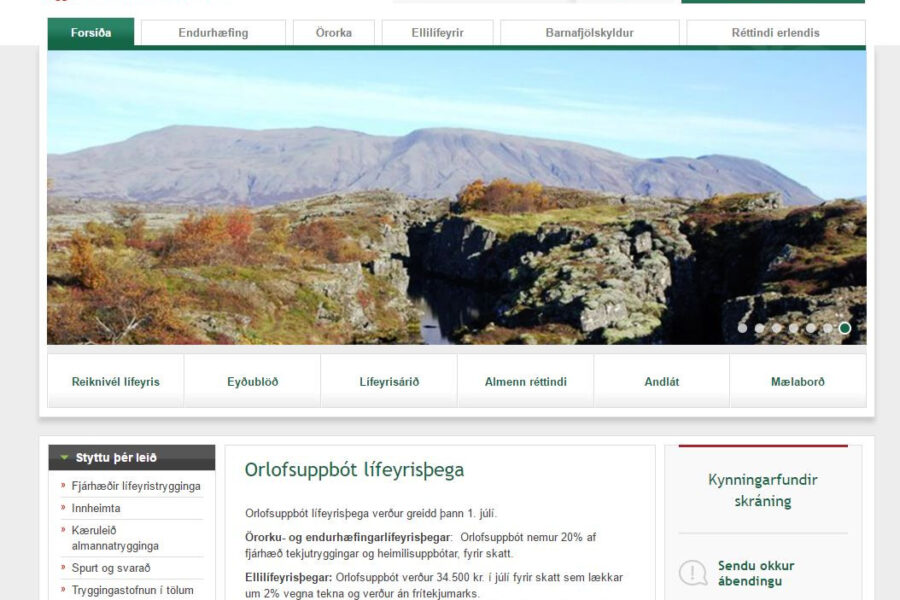Collapse the 'Styttu þér leið' panel arrow
This screenshot has height=600, width=900.
tap(65, 458)
